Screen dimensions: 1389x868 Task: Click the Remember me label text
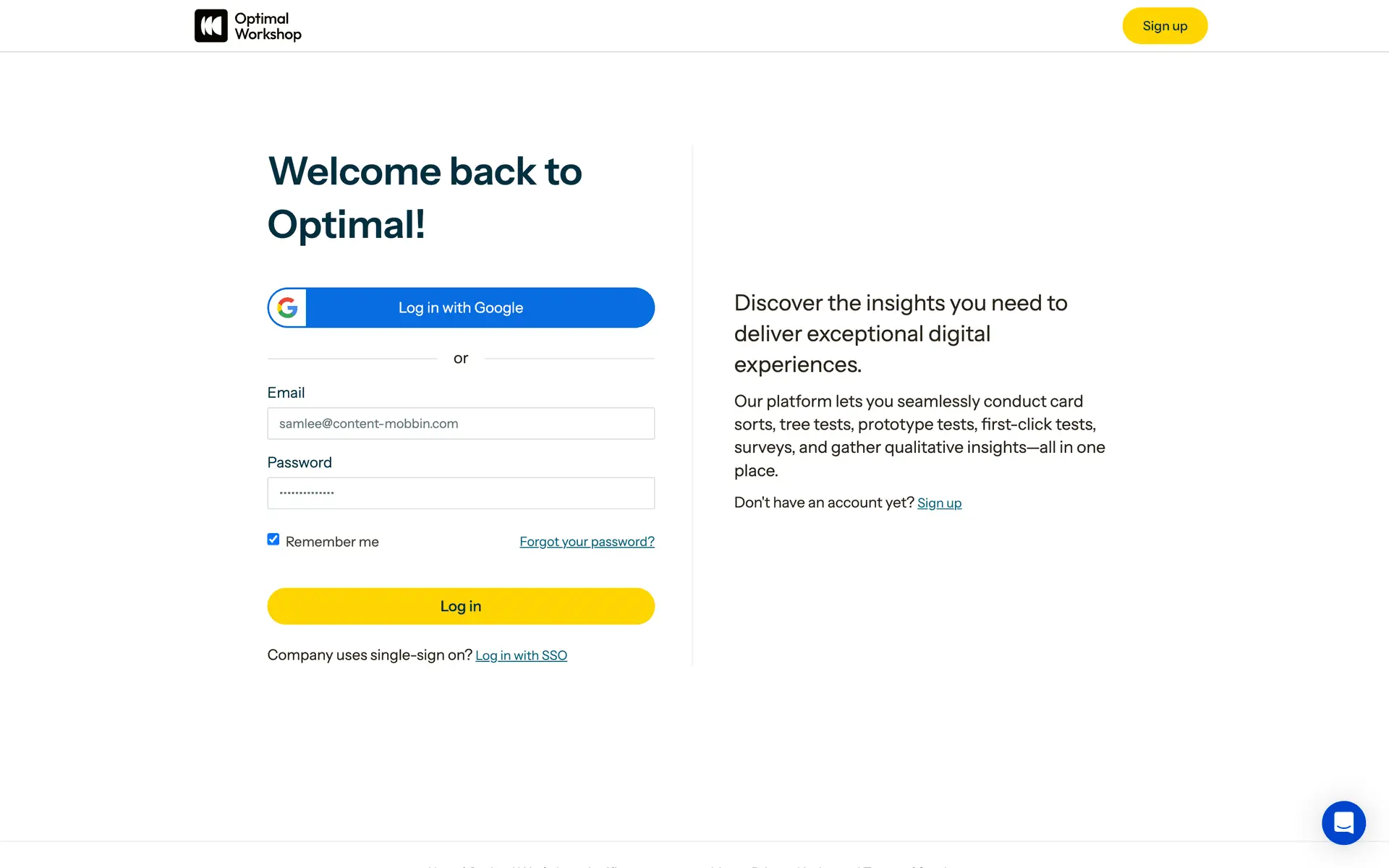[332, 542]
